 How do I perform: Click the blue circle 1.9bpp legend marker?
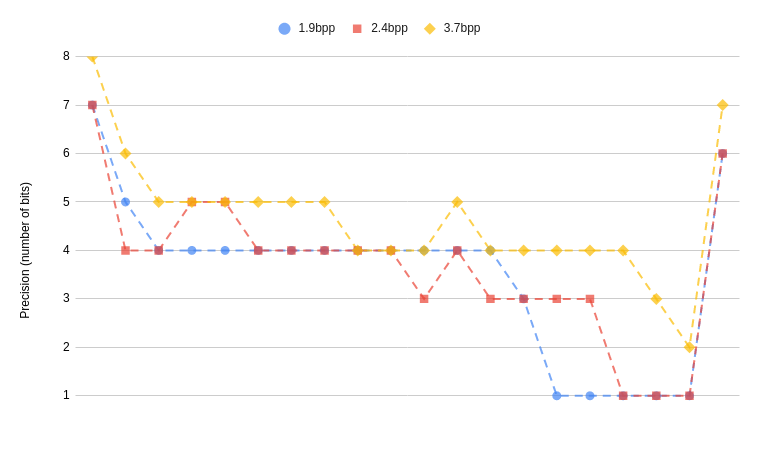coord(284,29)
